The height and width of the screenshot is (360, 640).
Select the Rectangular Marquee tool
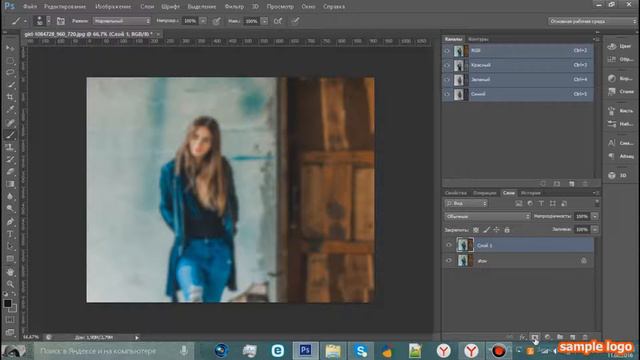pos(10,61)
